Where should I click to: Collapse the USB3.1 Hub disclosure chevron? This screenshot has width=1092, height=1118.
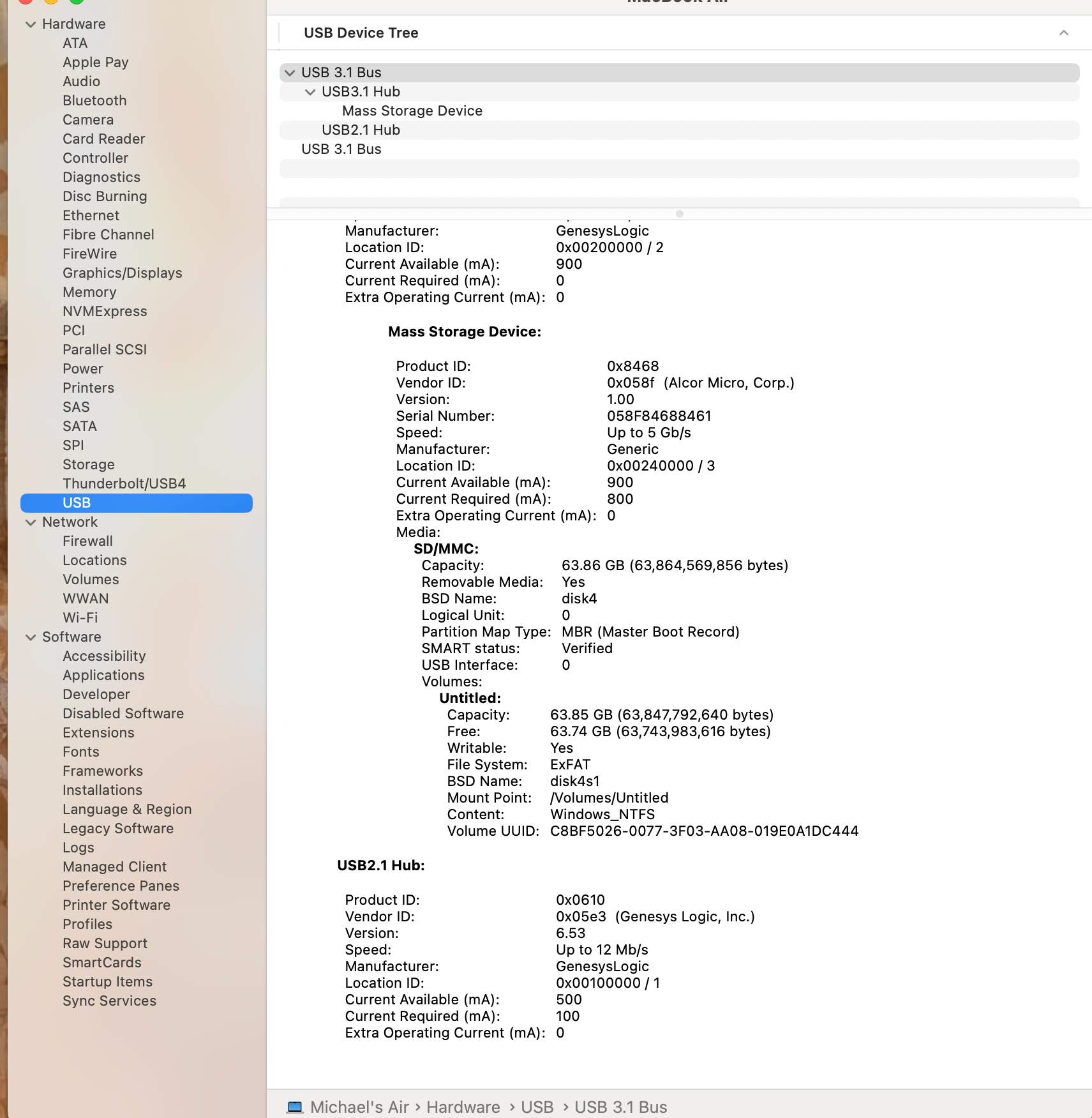(x=310, y=92)
